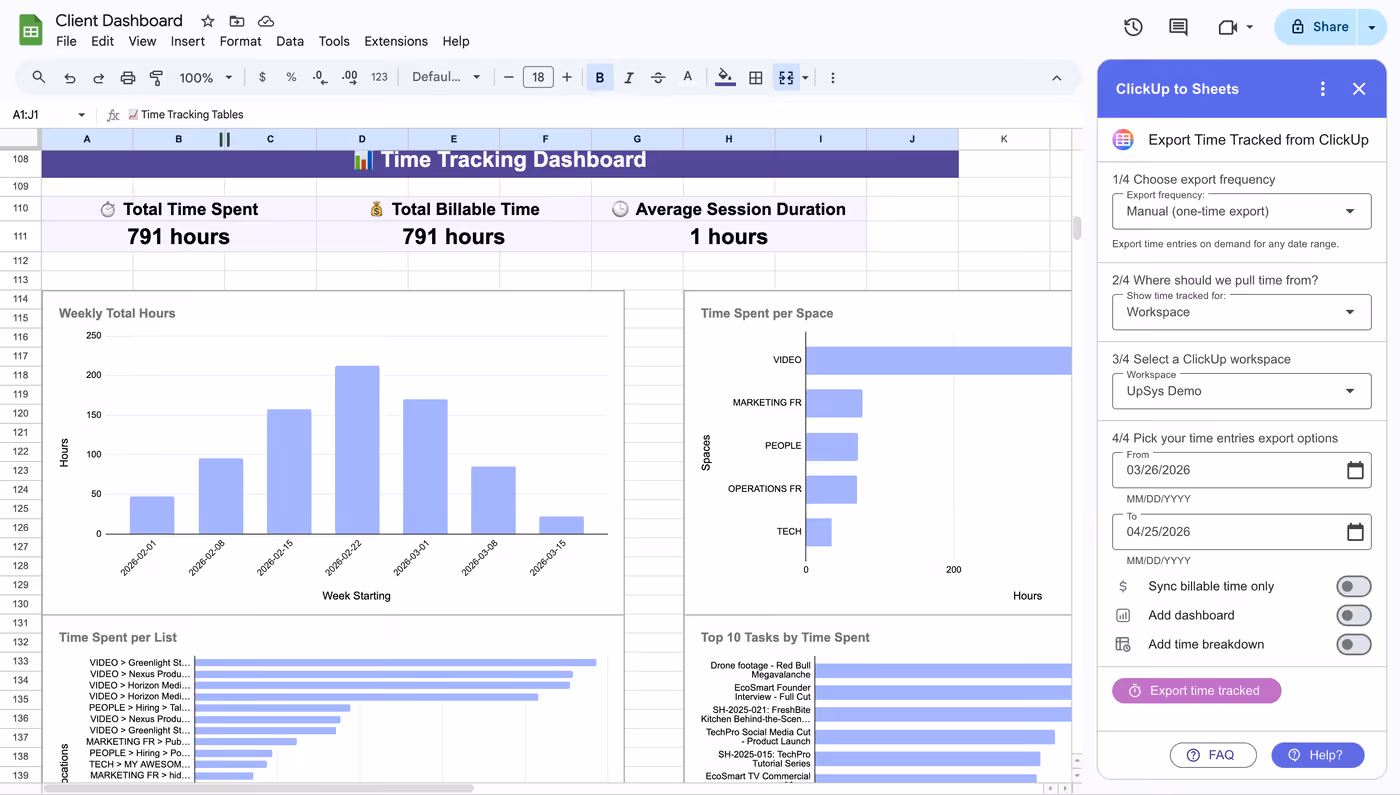Format cells as percent
Viewport: 1400px width, 795px height.
[x=291, y=77]
